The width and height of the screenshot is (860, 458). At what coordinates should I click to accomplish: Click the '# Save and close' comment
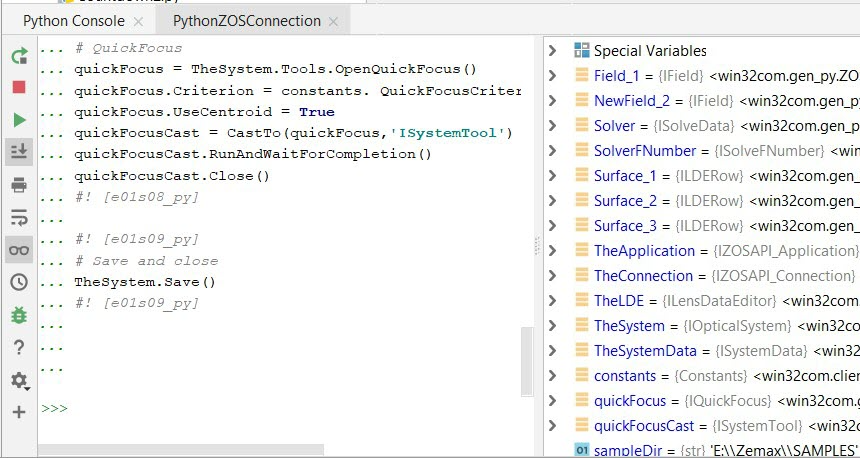[146, 261]
